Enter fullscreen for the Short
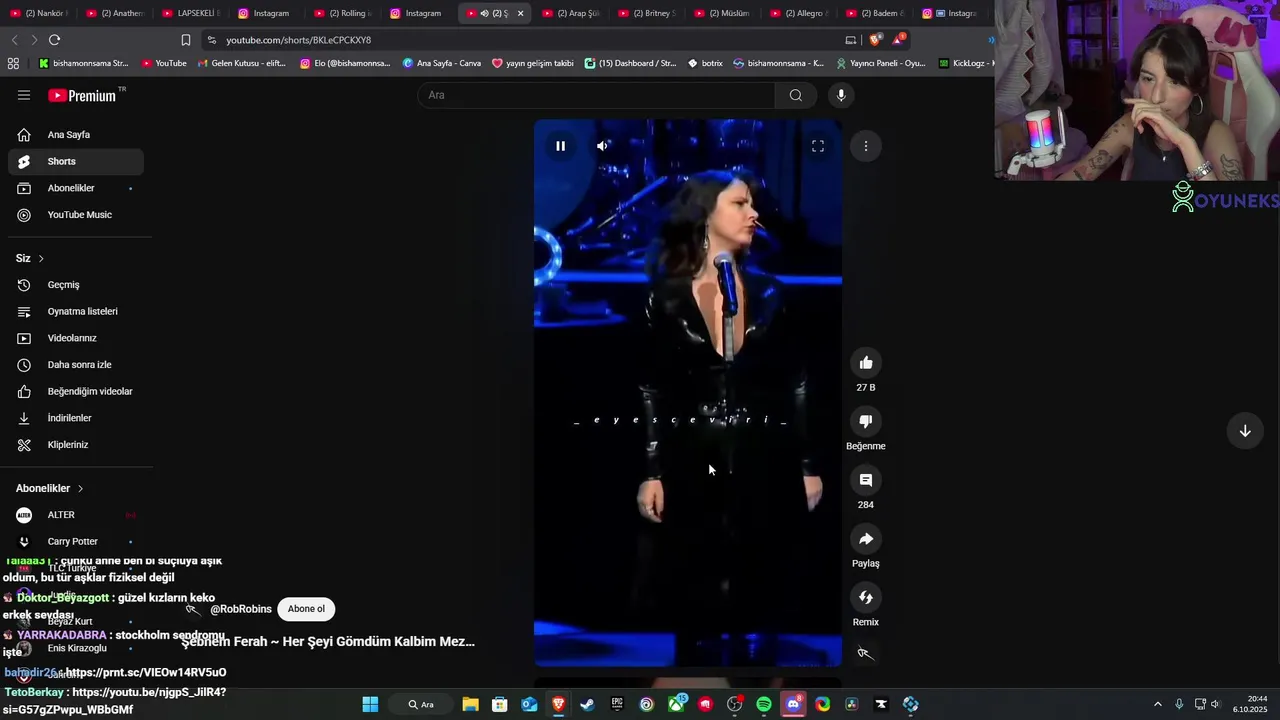 click(818, 146)
